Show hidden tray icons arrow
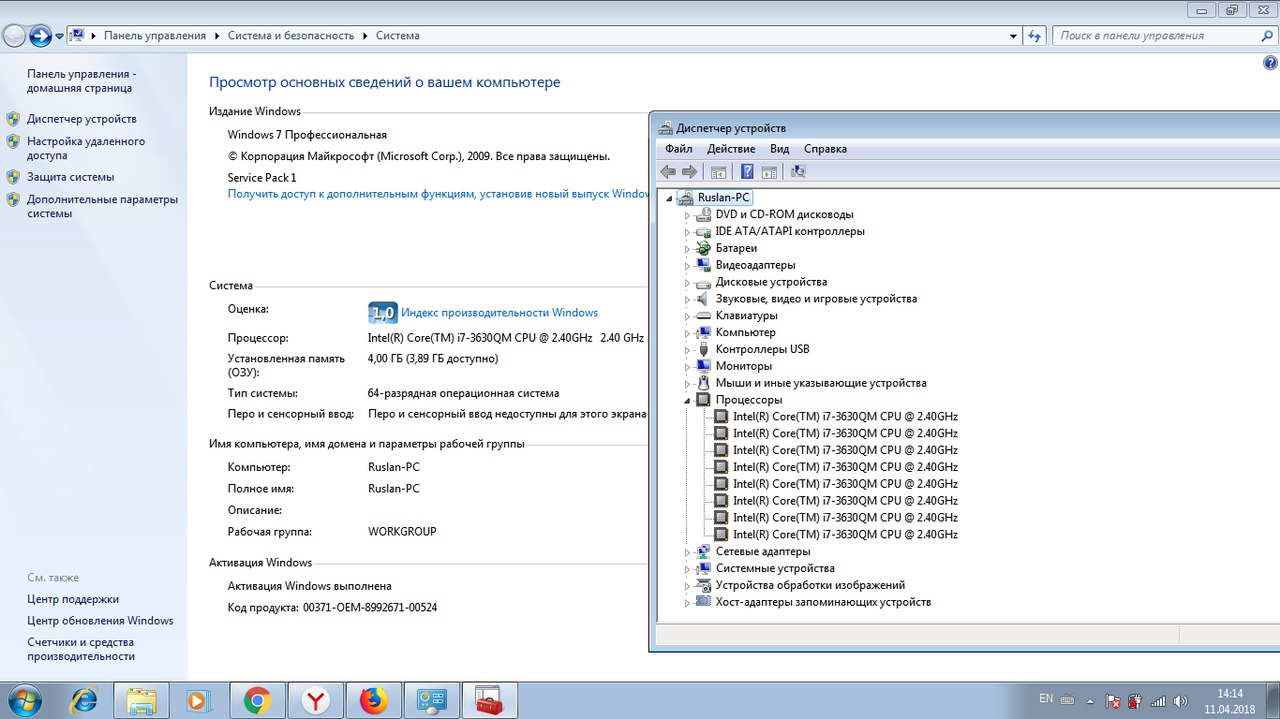 click(1090, 701)
